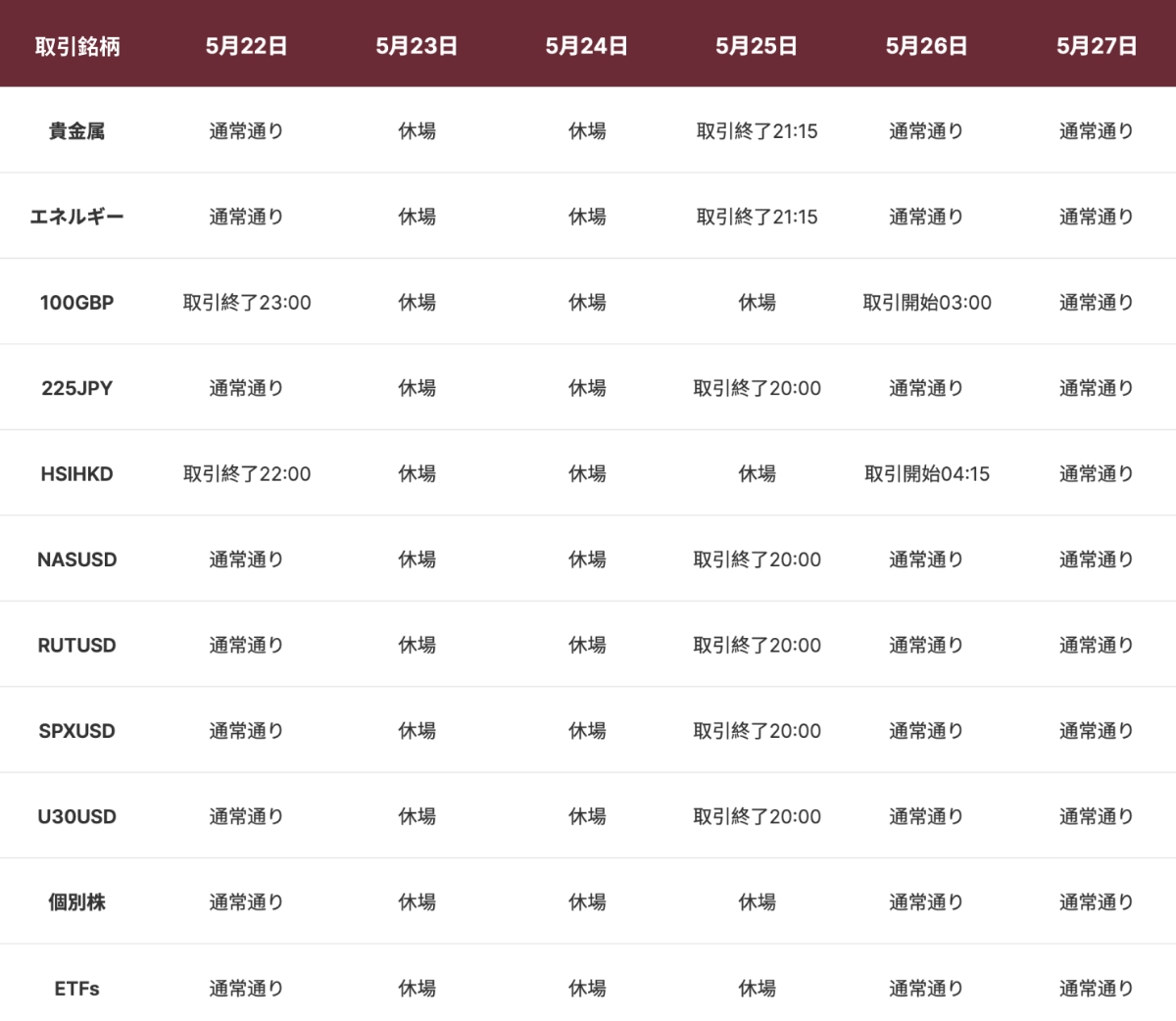Click the NASUSD row label
The height and width of the screenshot is (1021, 1176).
(77, 559)
